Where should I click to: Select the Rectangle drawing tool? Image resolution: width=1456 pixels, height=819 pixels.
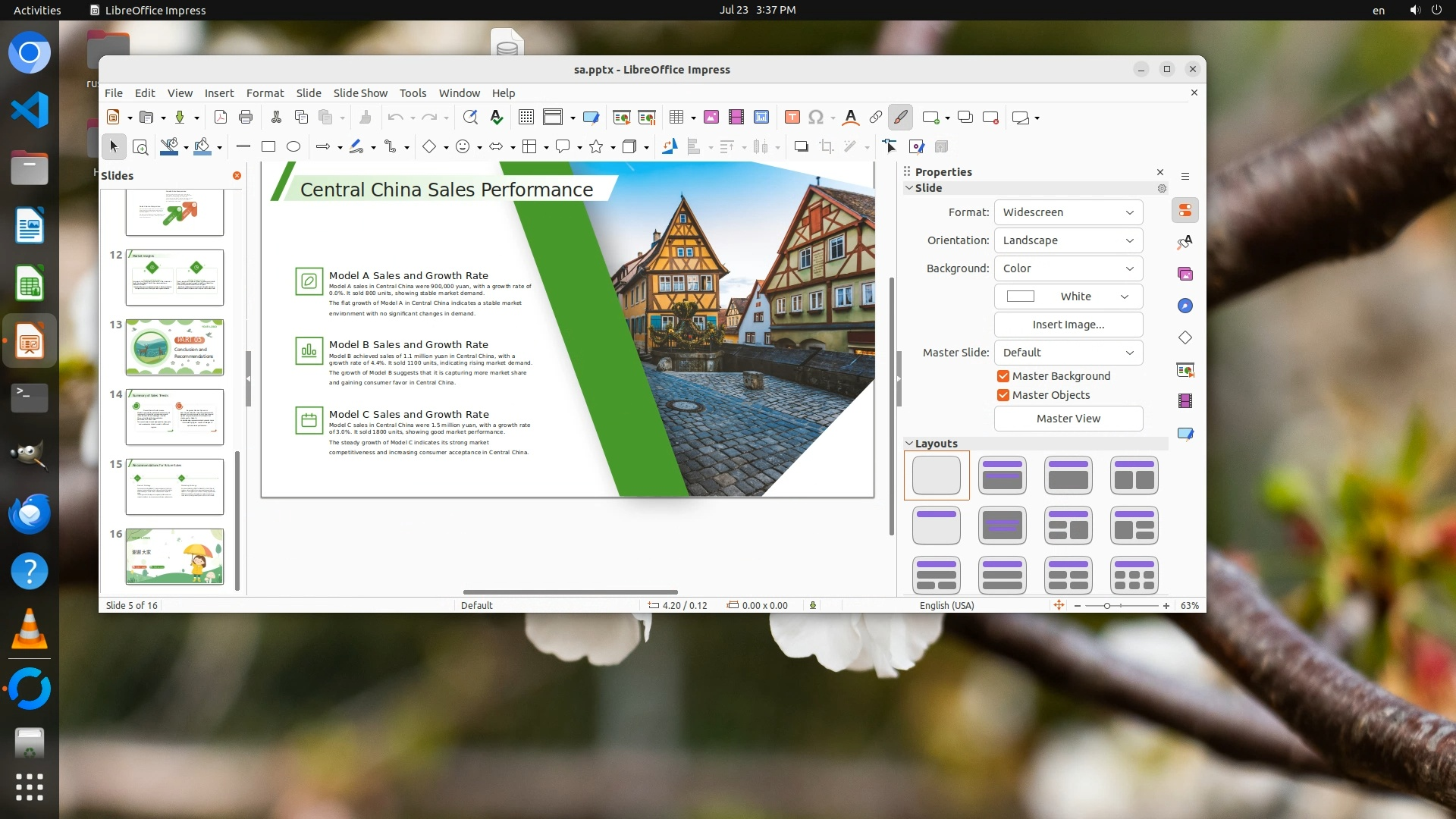268,146
